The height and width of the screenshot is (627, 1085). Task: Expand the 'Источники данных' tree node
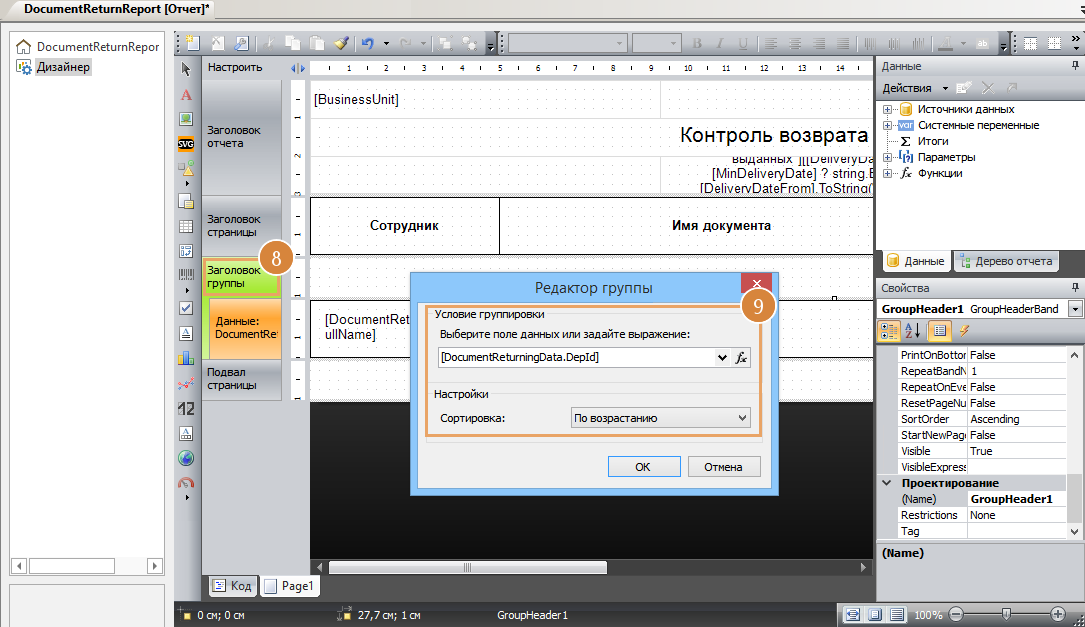(887, 109)
